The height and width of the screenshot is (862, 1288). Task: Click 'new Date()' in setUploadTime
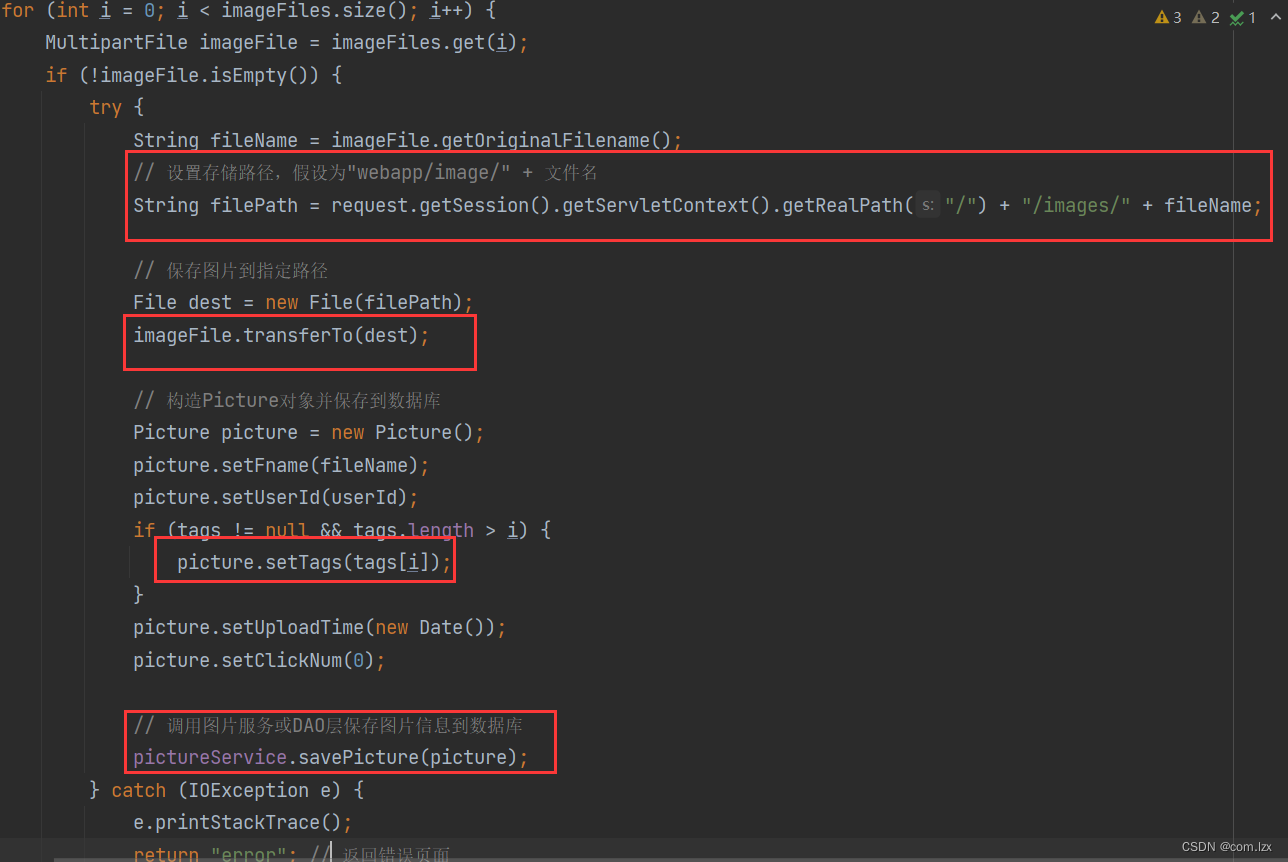click(430, 627)
